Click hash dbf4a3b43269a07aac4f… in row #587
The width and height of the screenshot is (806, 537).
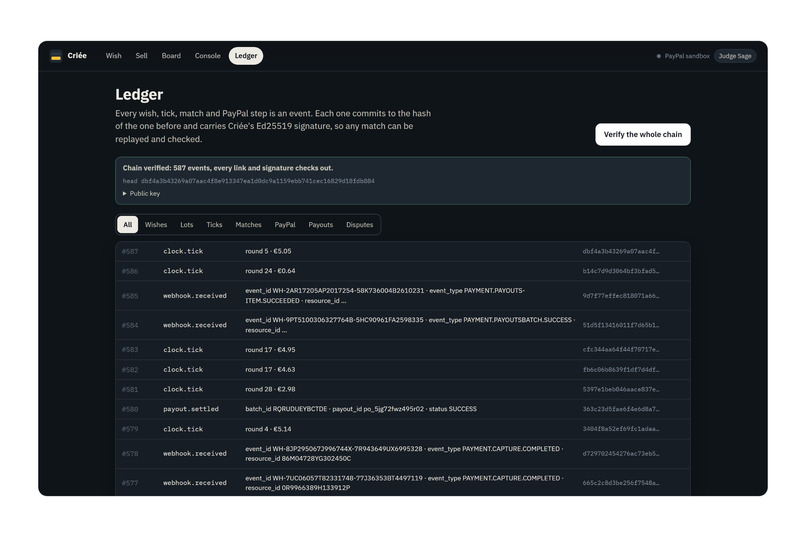(620, 251)
